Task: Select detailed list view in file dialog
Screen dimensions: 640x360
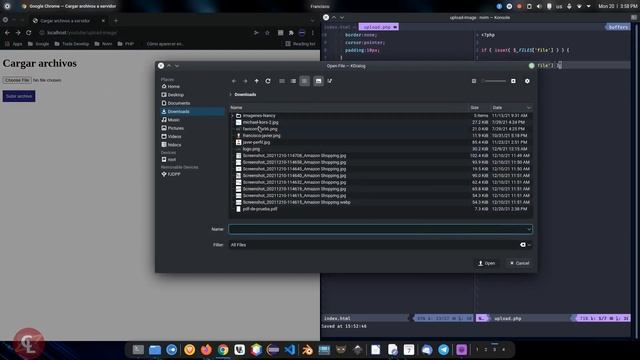Action: tap(304, 81)
